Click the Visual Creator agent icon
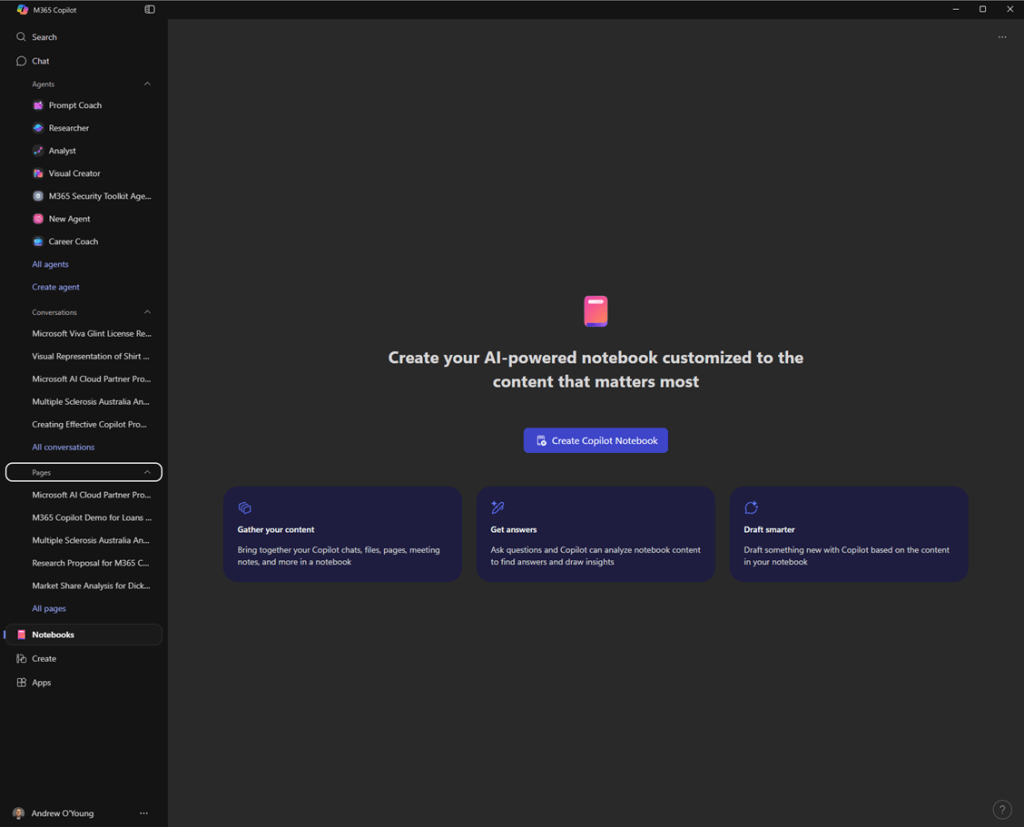1024x827 pixels. pyautogui.click(x=38, y=173)
